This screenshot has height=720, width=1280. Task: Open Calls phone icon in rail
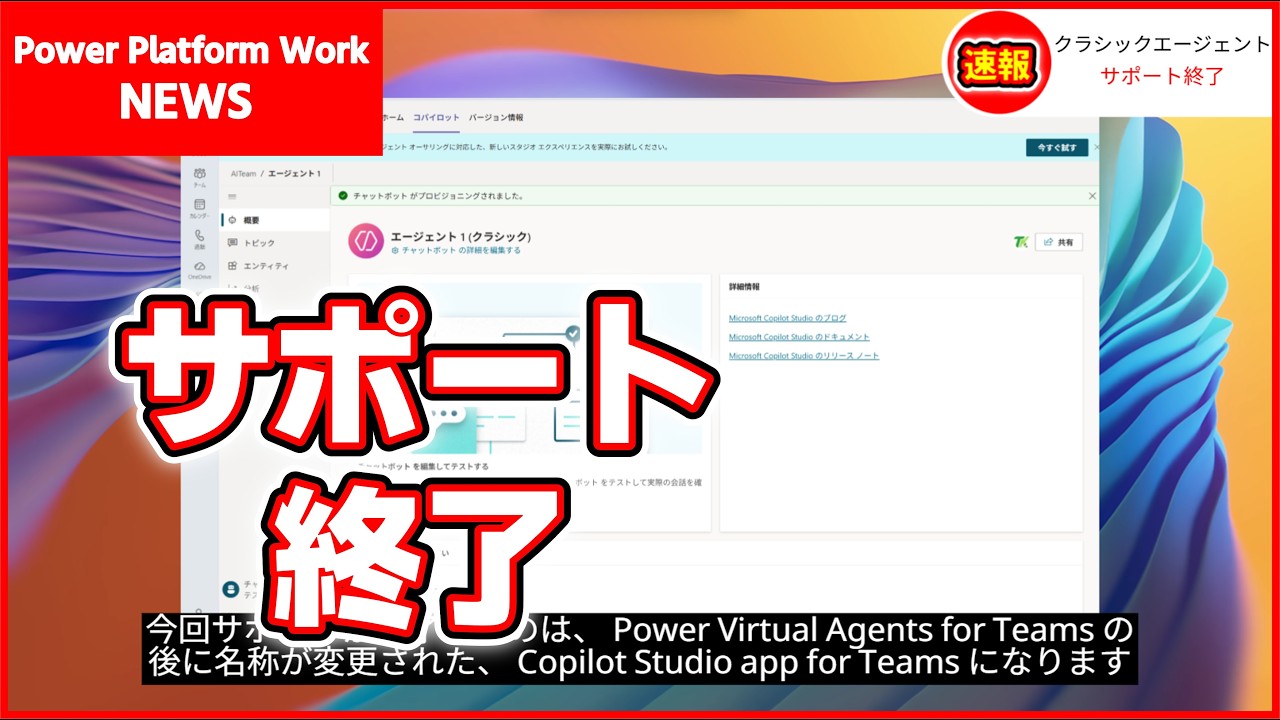(x=200, y=239)
